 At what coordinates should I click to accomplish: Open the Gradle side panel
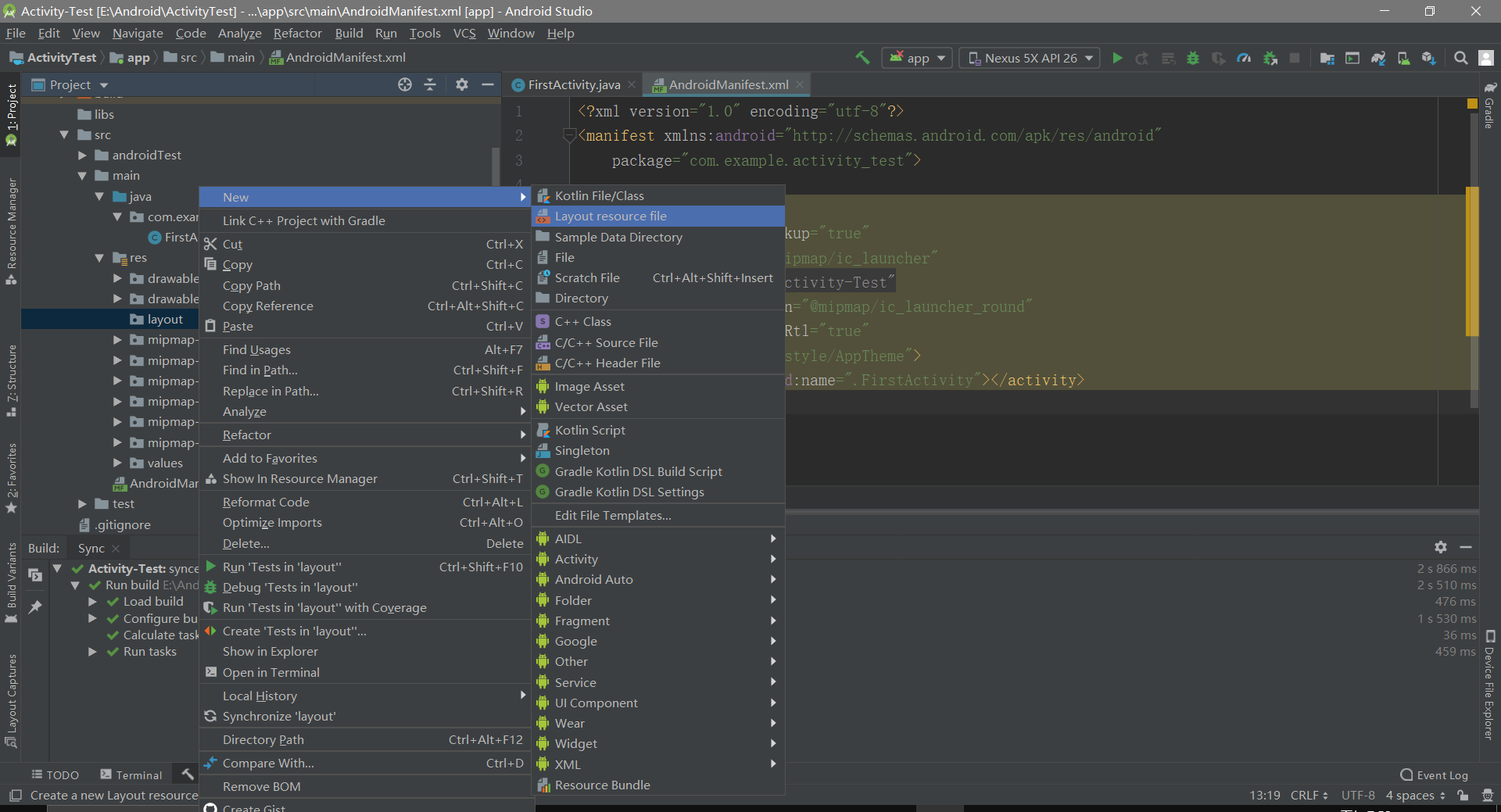pyautogui.click(x=1489, y=106)
